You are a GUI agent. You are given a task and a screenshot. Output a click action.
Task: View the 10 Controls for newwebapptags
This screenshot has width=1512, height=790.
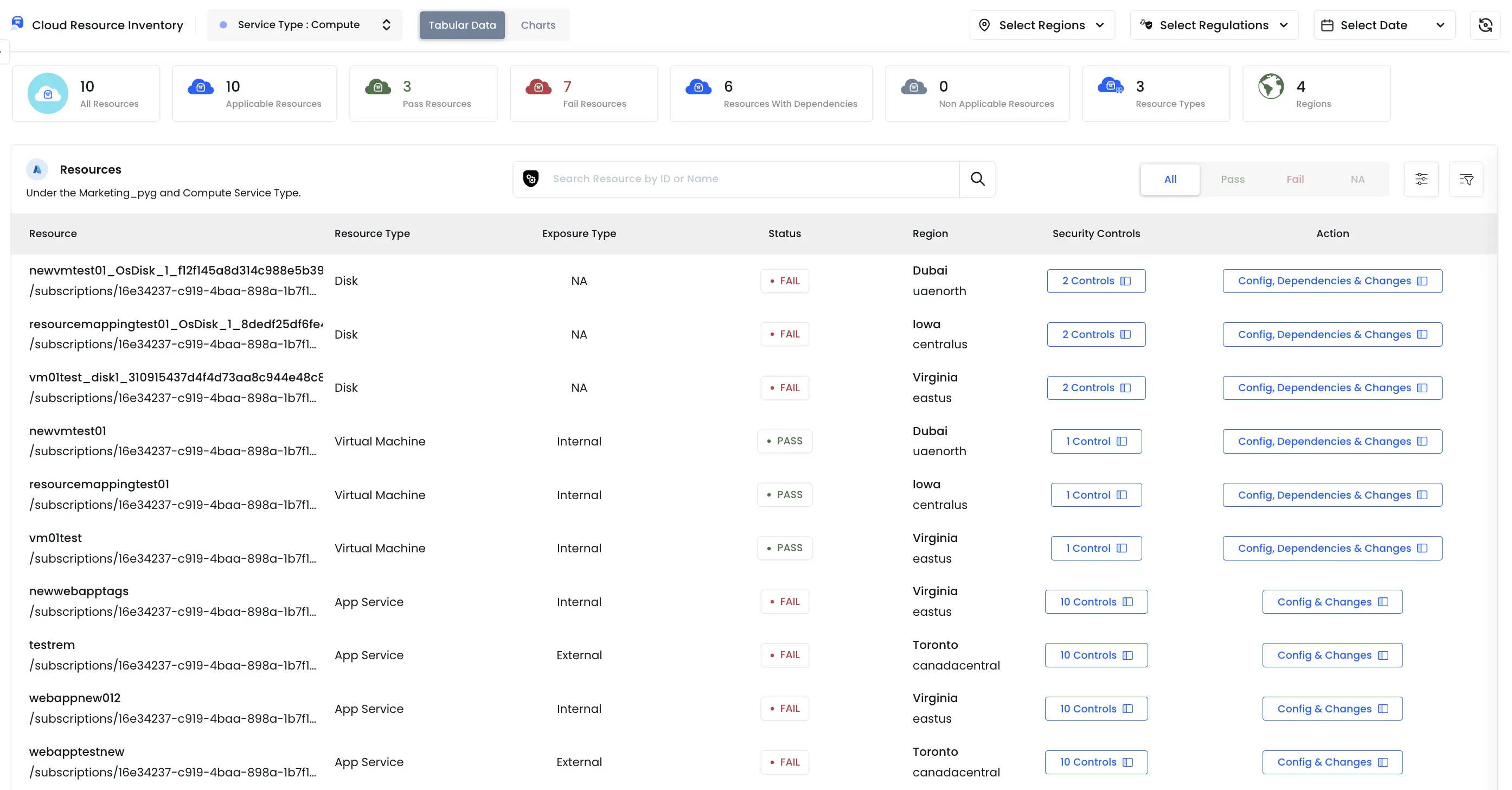1096,602
